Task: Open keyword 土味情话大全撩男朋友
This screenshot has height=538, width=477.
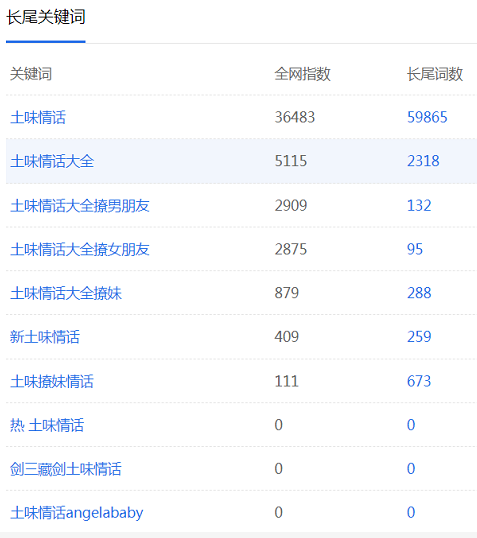Action: coord(80,206)
